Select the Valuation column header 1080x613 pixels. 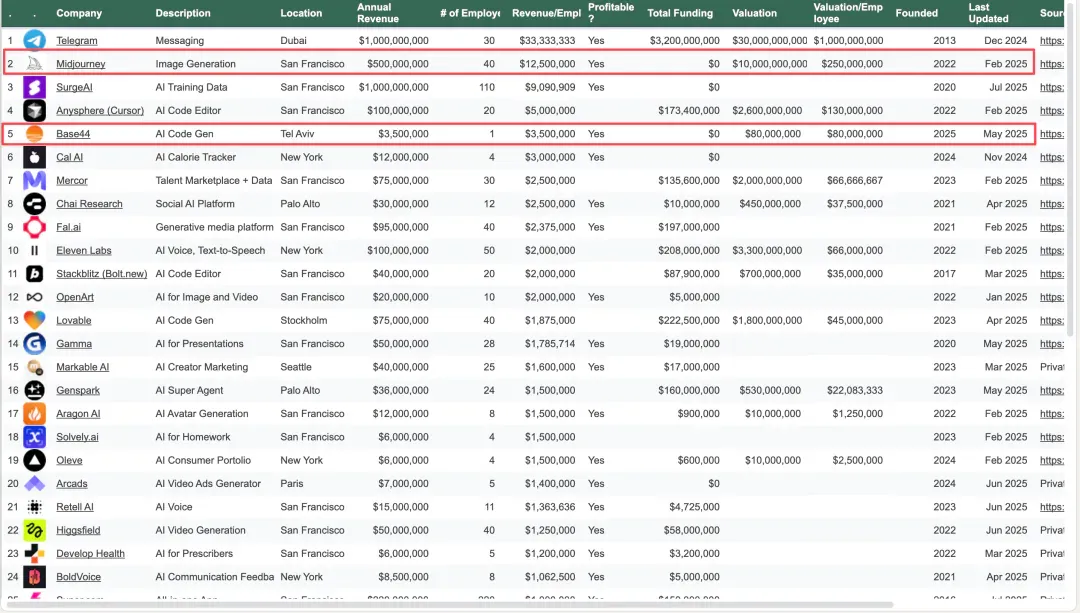pos(754,13)
